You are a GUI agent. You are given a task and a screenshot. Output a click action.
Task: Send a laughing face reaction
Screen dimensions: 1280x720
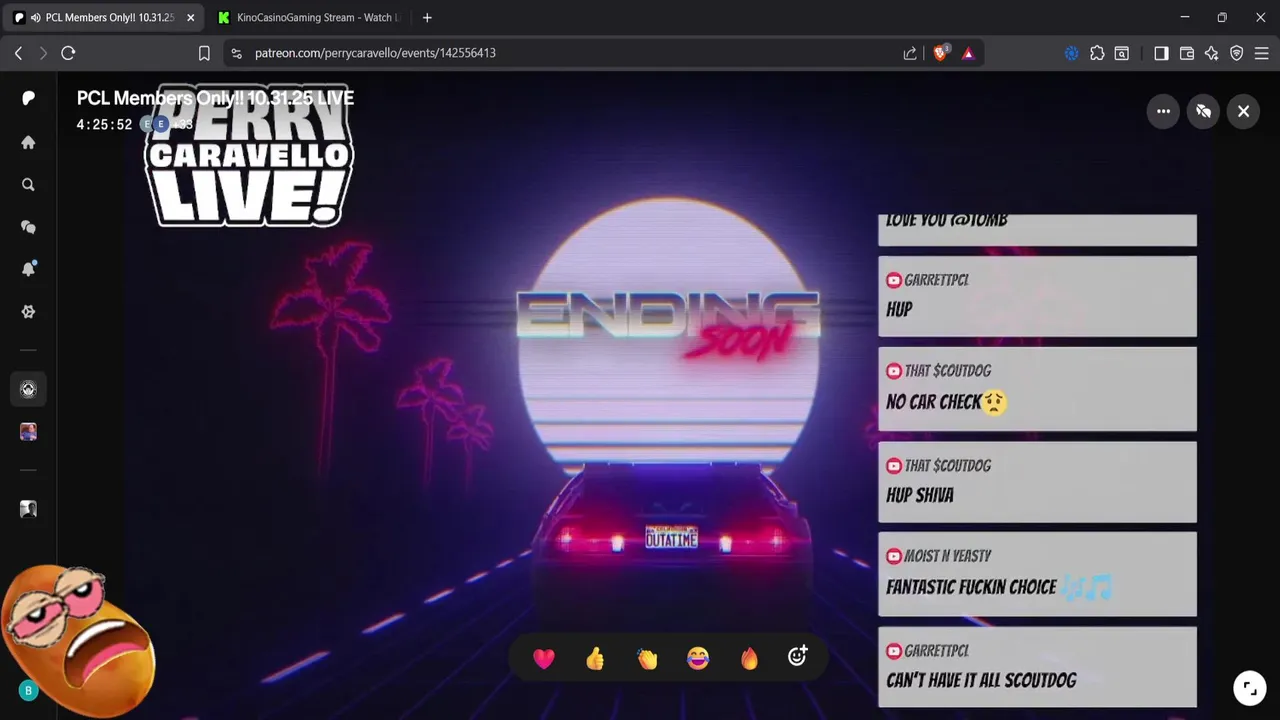tap(698, 658)
